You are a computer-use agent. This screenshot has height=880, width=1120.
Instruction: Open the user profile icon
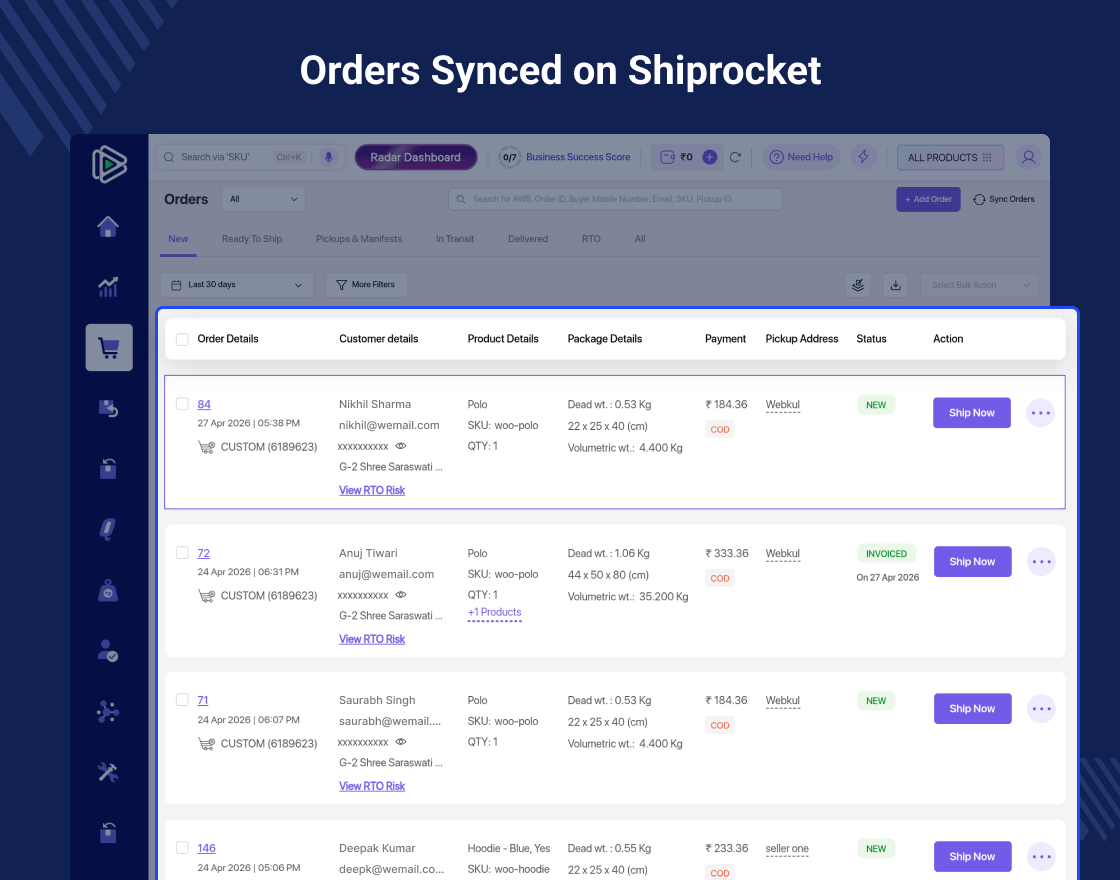(x=1029, y=157)
